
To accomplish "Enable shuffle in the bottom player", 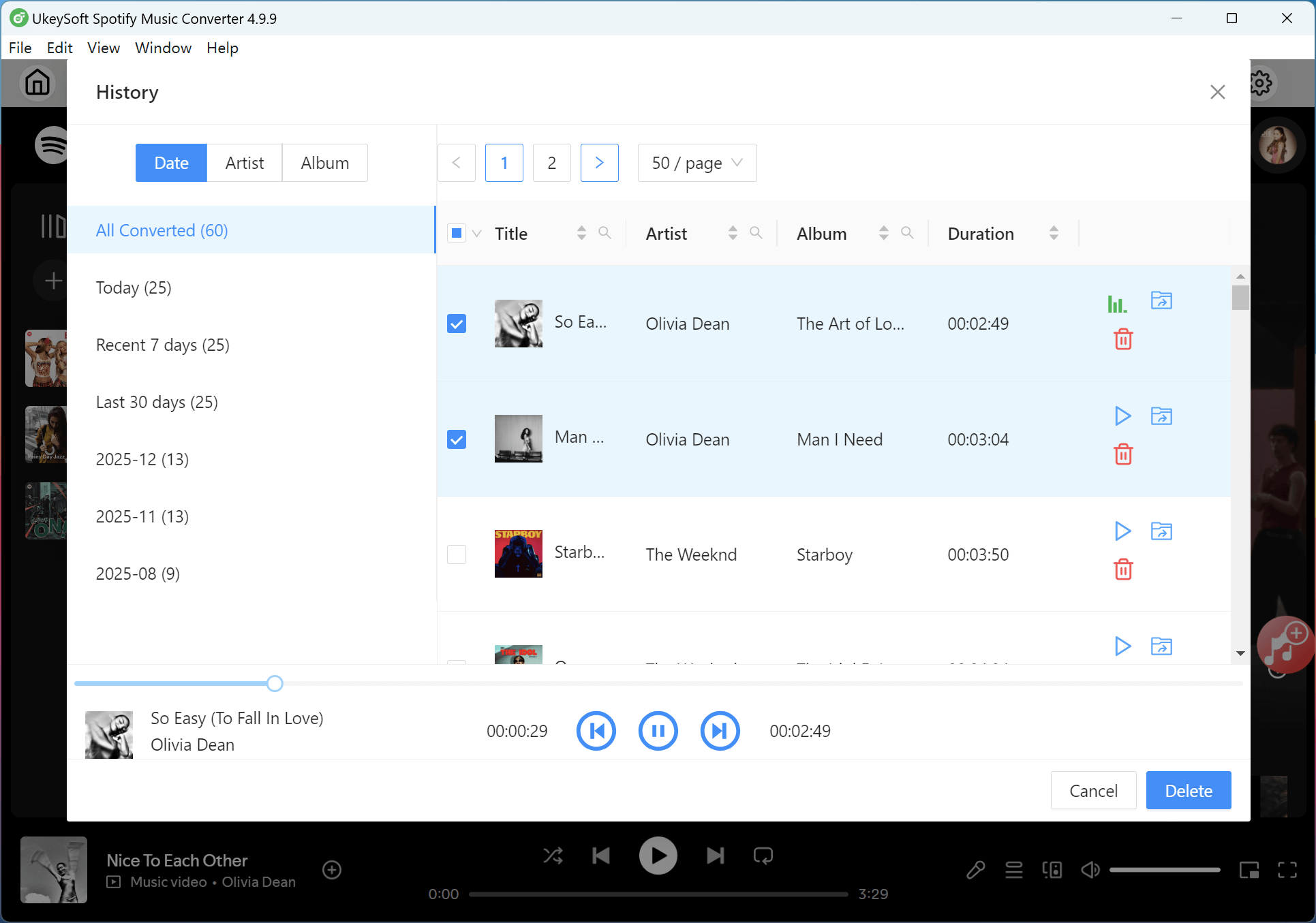I will tap(553, 856).
